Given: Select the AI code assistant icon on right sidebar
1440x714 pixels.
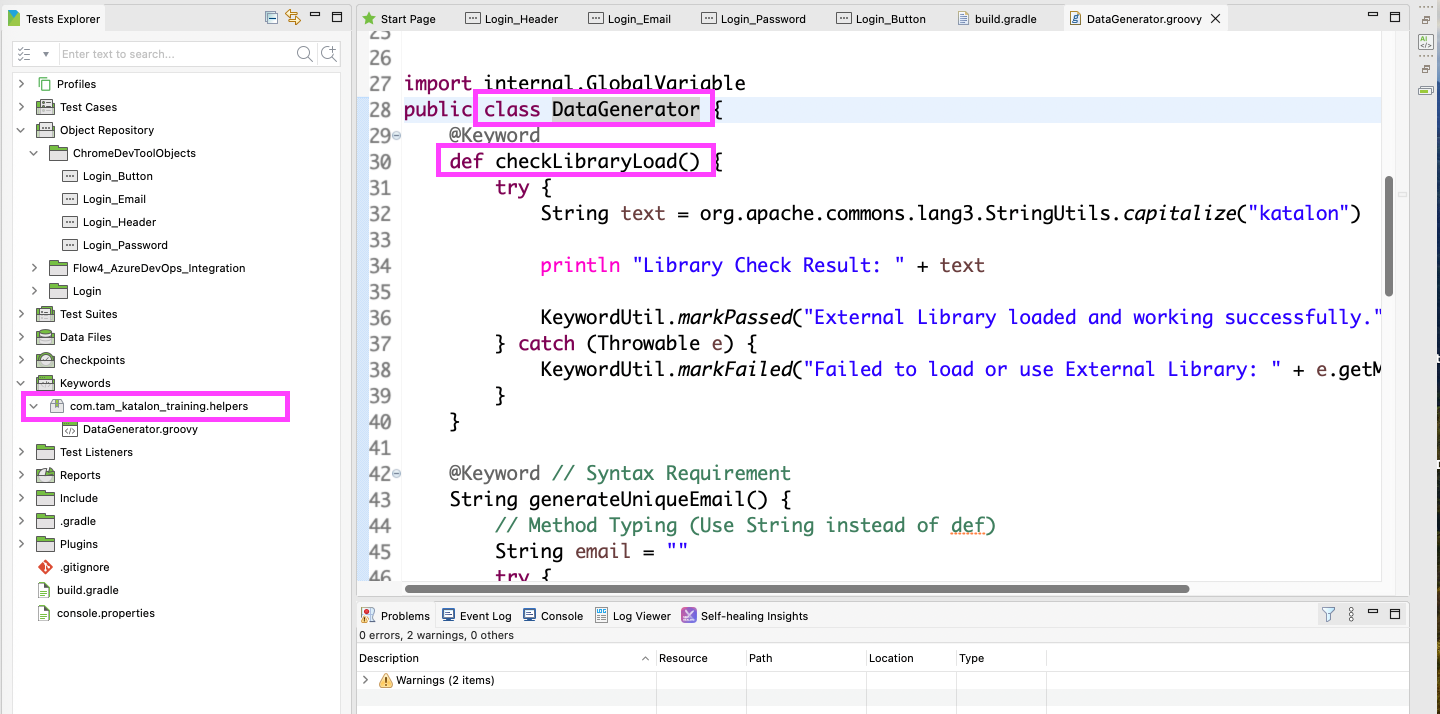Looking at the screenshot, I should 1425,41.
